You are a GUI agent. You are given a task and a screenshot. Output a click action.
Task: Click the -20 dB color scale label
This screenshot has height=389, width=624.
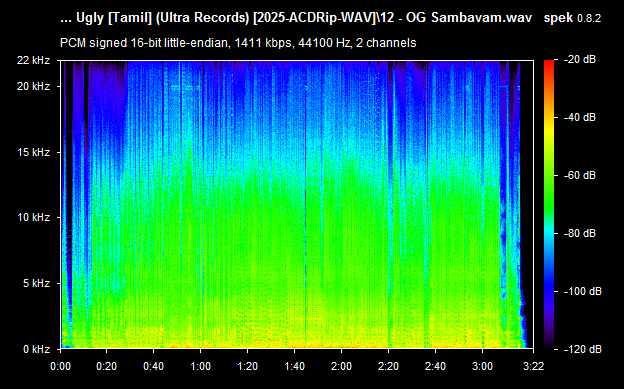[580, 60]
